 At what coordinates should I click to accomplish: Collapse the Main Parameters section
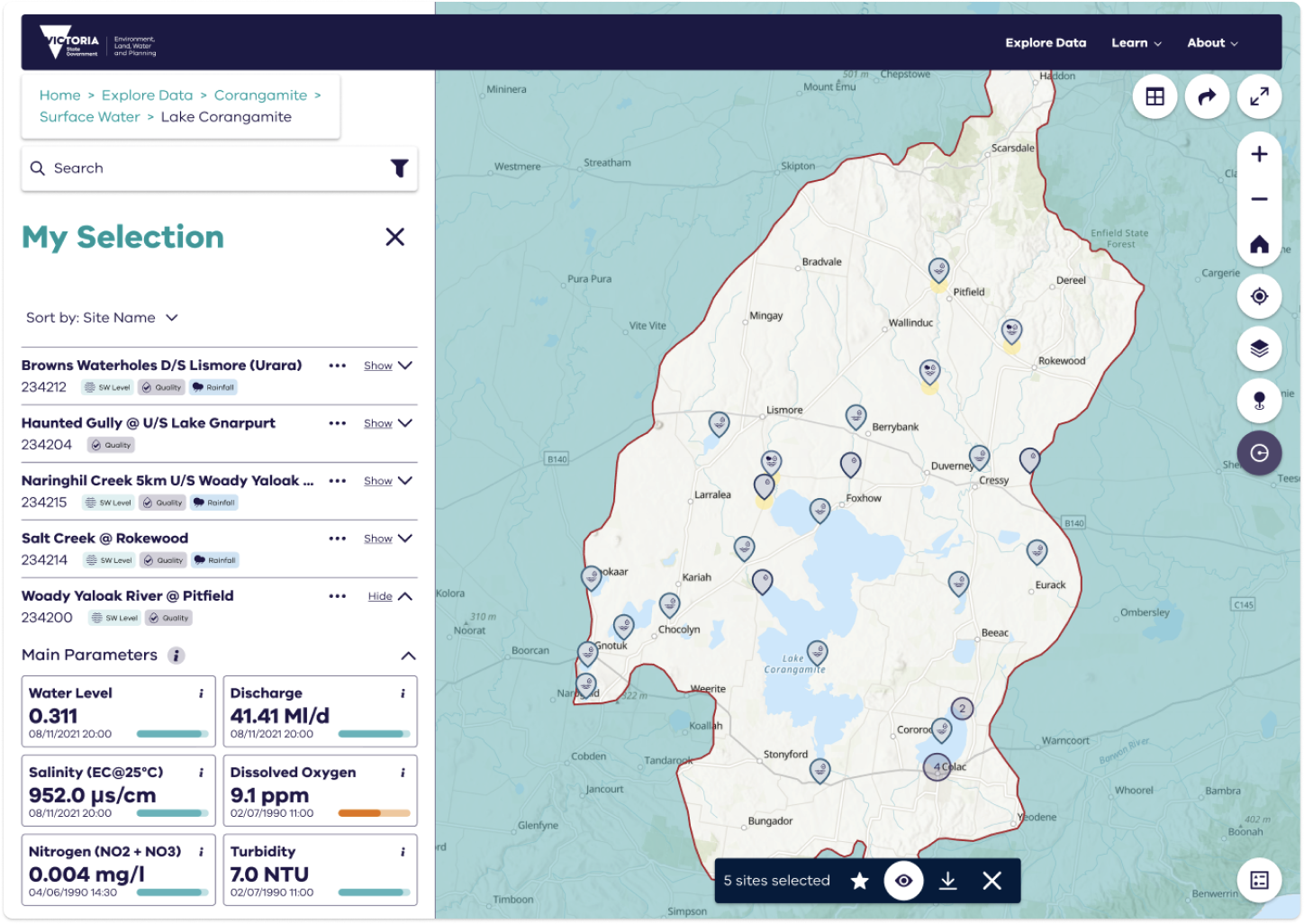(x=408, y=656)
